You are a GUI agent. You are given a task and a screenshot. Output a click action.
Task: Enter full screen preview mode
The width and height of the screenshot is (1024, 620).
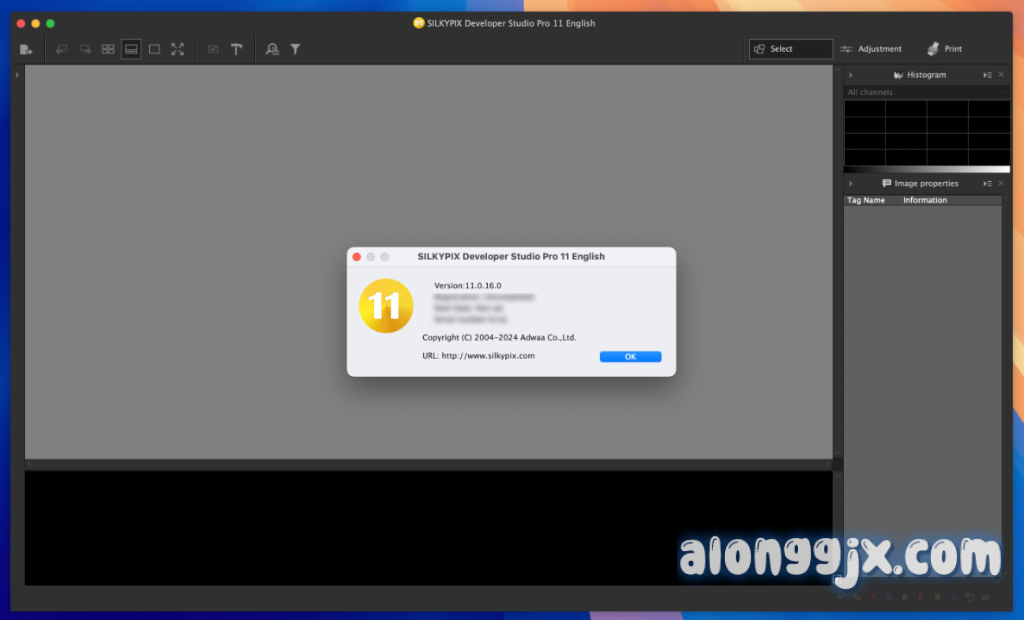[177, 49]
